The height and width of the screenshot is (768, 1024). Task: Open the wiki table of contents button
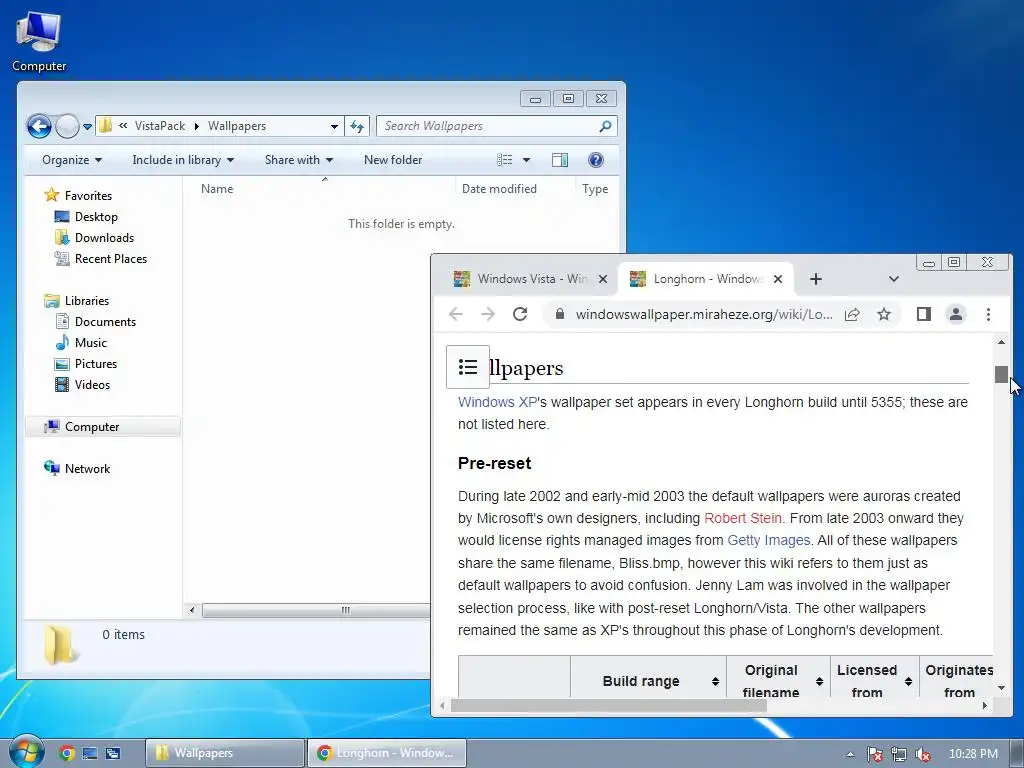(468, 367)
